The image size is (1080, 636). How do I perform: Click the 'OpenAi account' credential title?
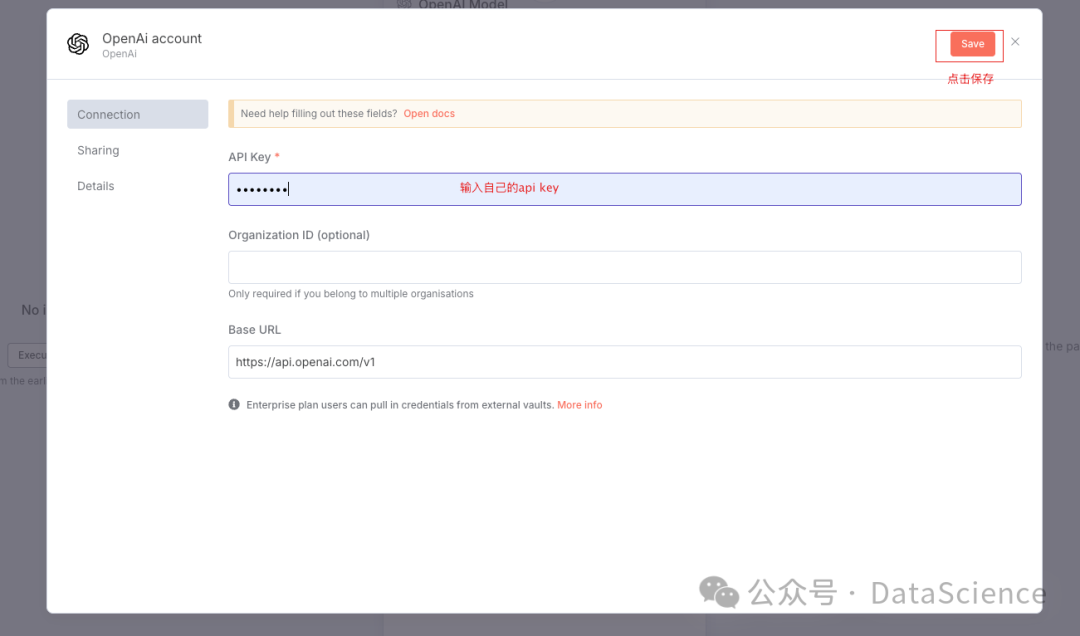(x=152, y=39)
